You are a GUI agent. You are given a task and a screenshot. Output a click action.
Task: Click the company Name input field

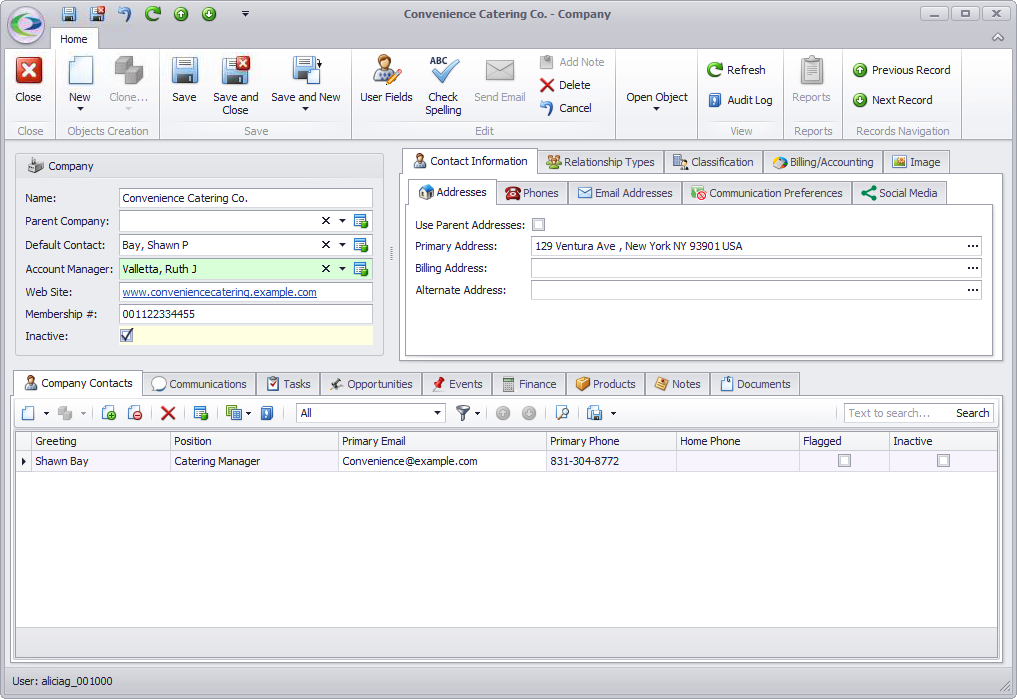[246, 198]
